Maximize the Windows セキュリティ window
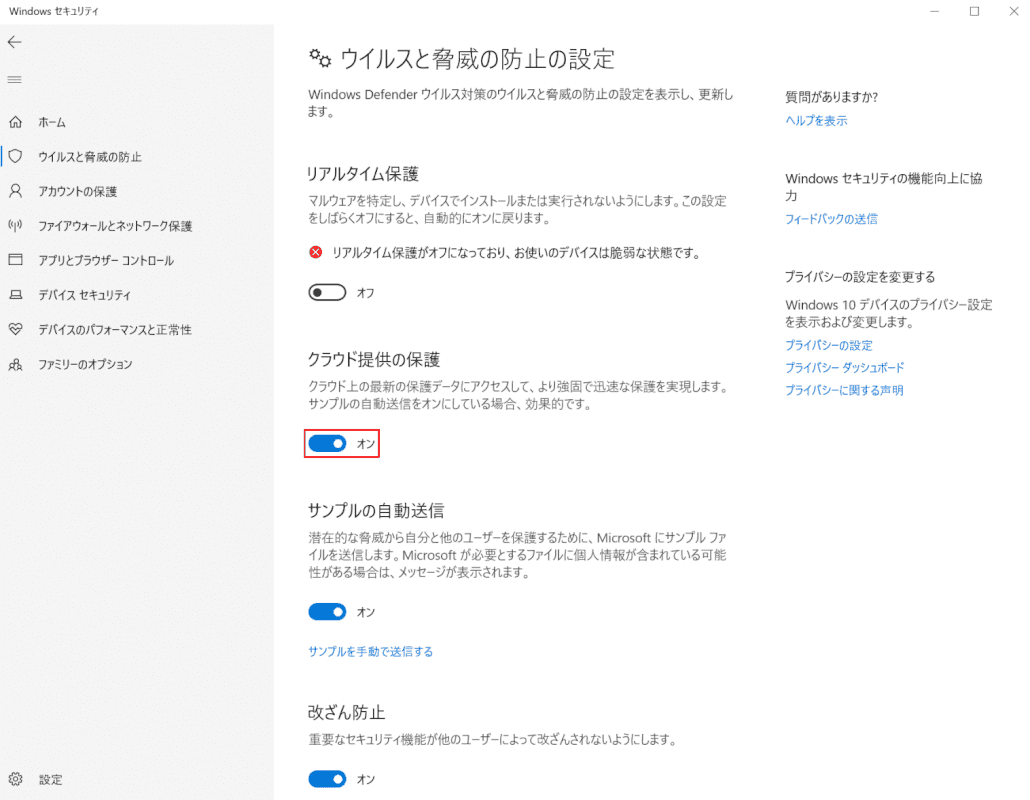This screenshot has height=800, width=1030. pos(974,11)
